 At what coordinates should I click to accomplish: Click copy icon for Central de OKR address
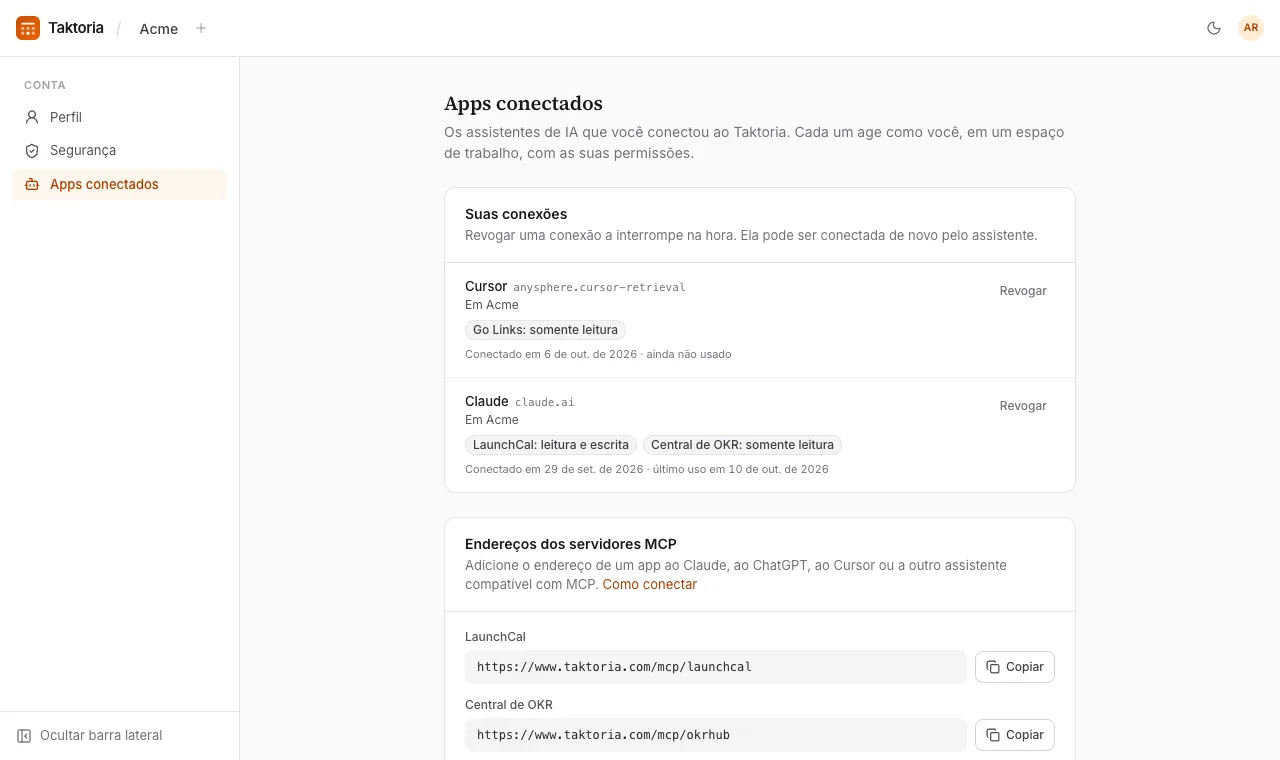(993, 735)
